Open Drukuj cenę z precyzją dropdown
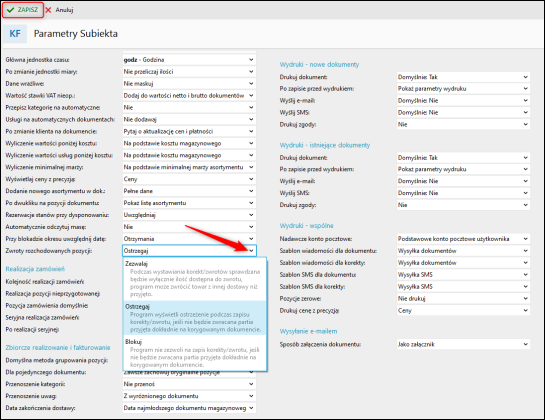This screenshot has width=545, height=420. click(463, 310)
